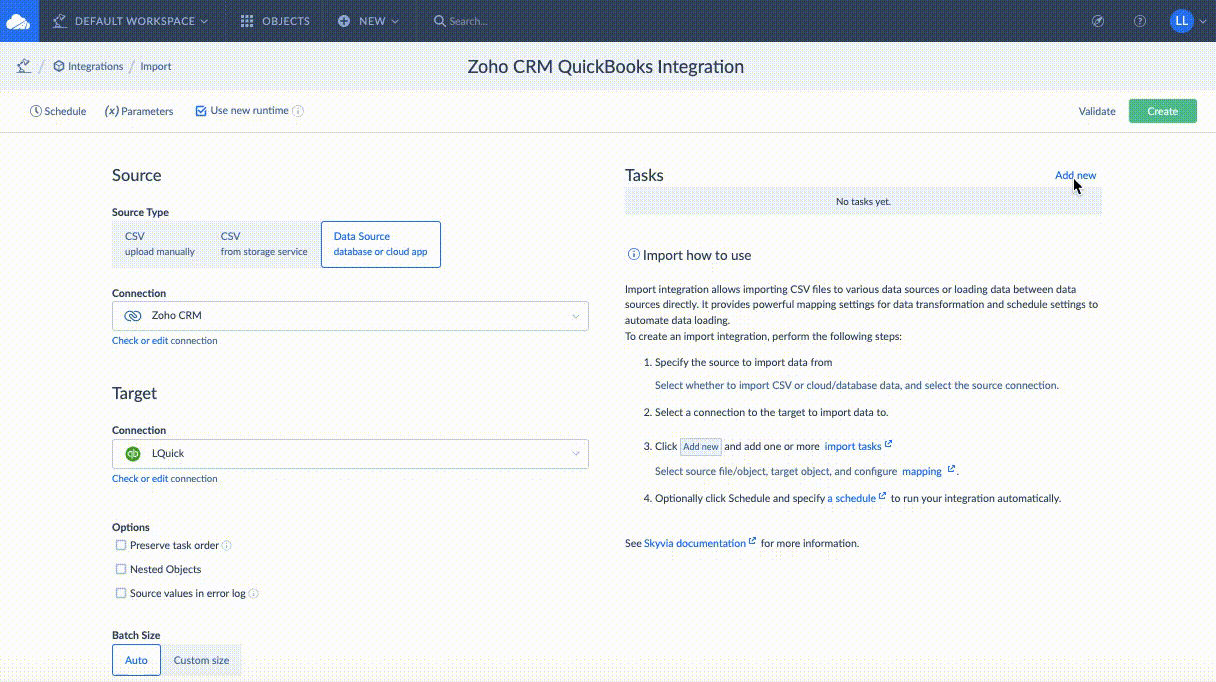The height and width of the screenshot is (682, 1216).
Task: Click the integration title Zoho CRM QuickBooks Integration
Action: pyautogui.click(x=606, y=67)
